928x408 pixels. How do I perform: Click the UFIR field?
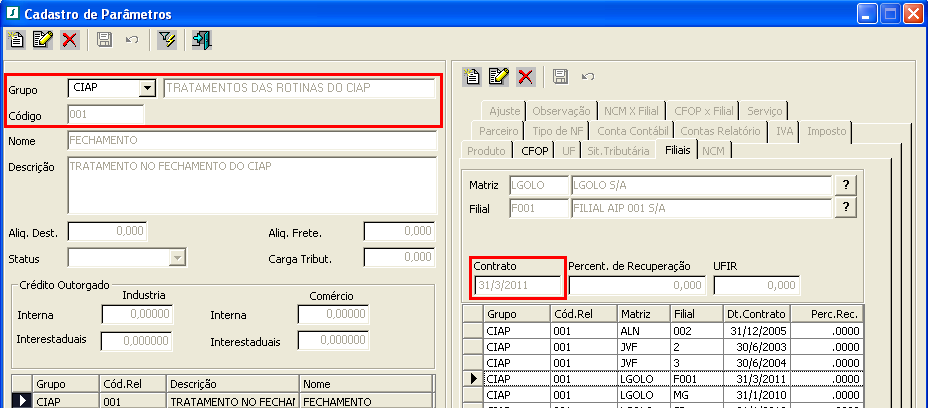[x=757, y=285]
